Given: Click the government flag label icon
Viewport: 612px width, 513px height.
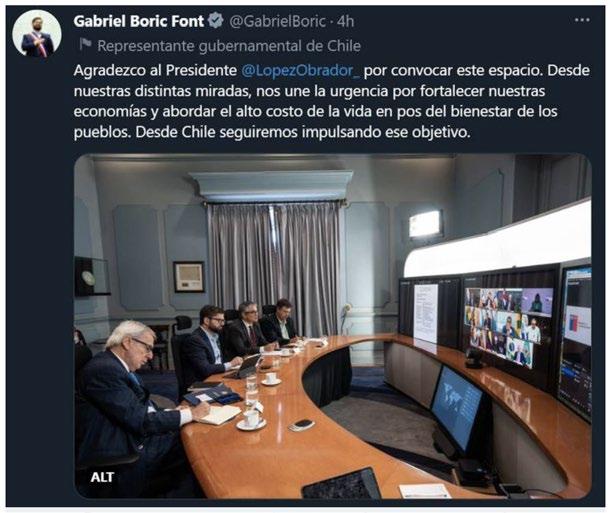Looking at the screenshot, I should point(85,45).
